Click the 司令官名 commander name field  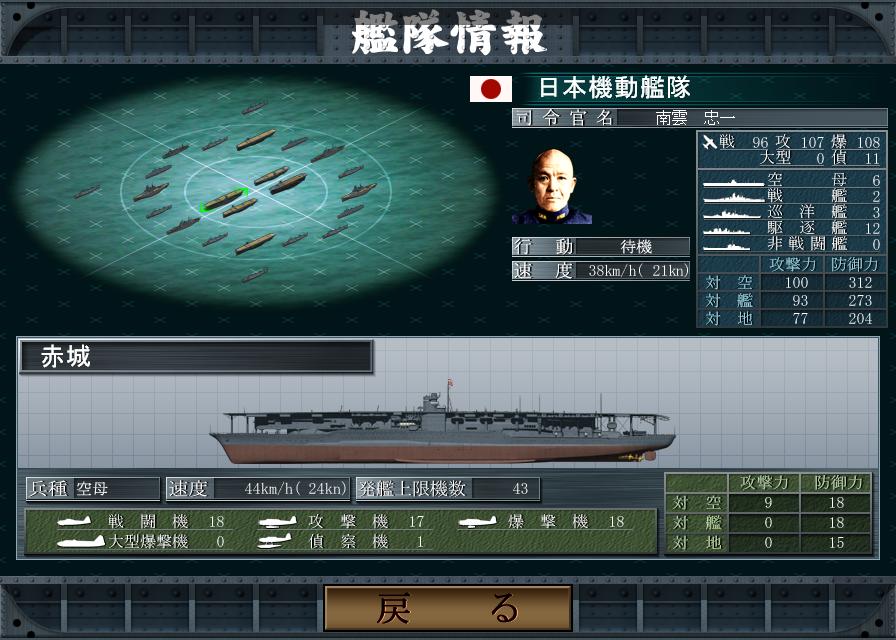[x=699, y=118]
